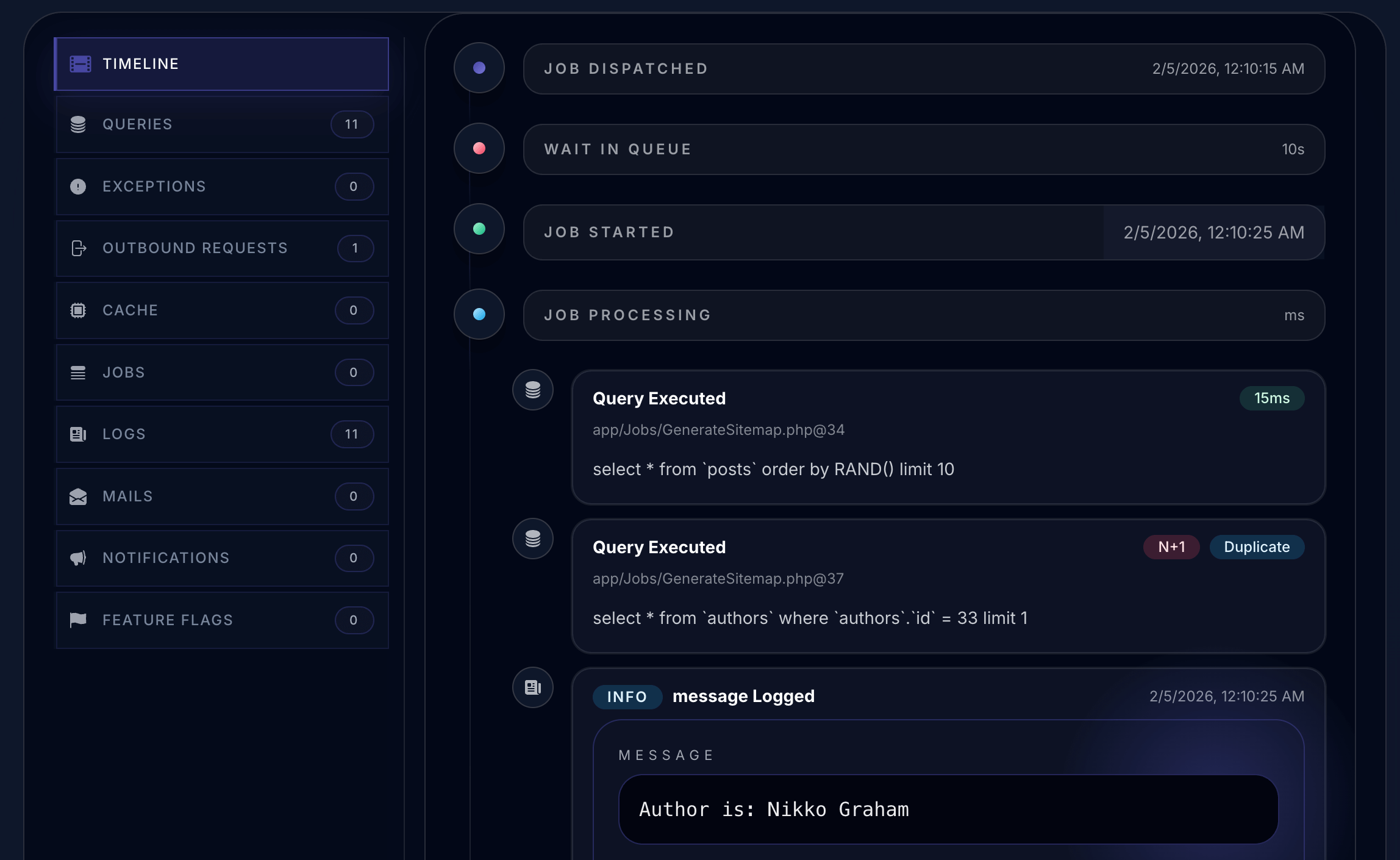Click the Duplicate badge on authors query
The height and width of the screenshot is (860, 1400).
[x=1257, y=547]
